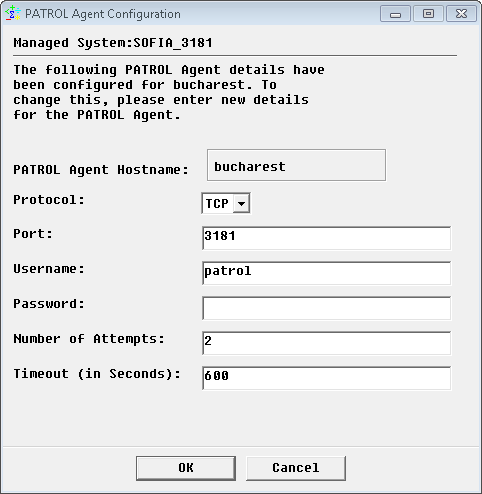Confirm settings with the OK button
This screenshot has width=482, height=494.
pyautogui.click(x=186, y=468)
